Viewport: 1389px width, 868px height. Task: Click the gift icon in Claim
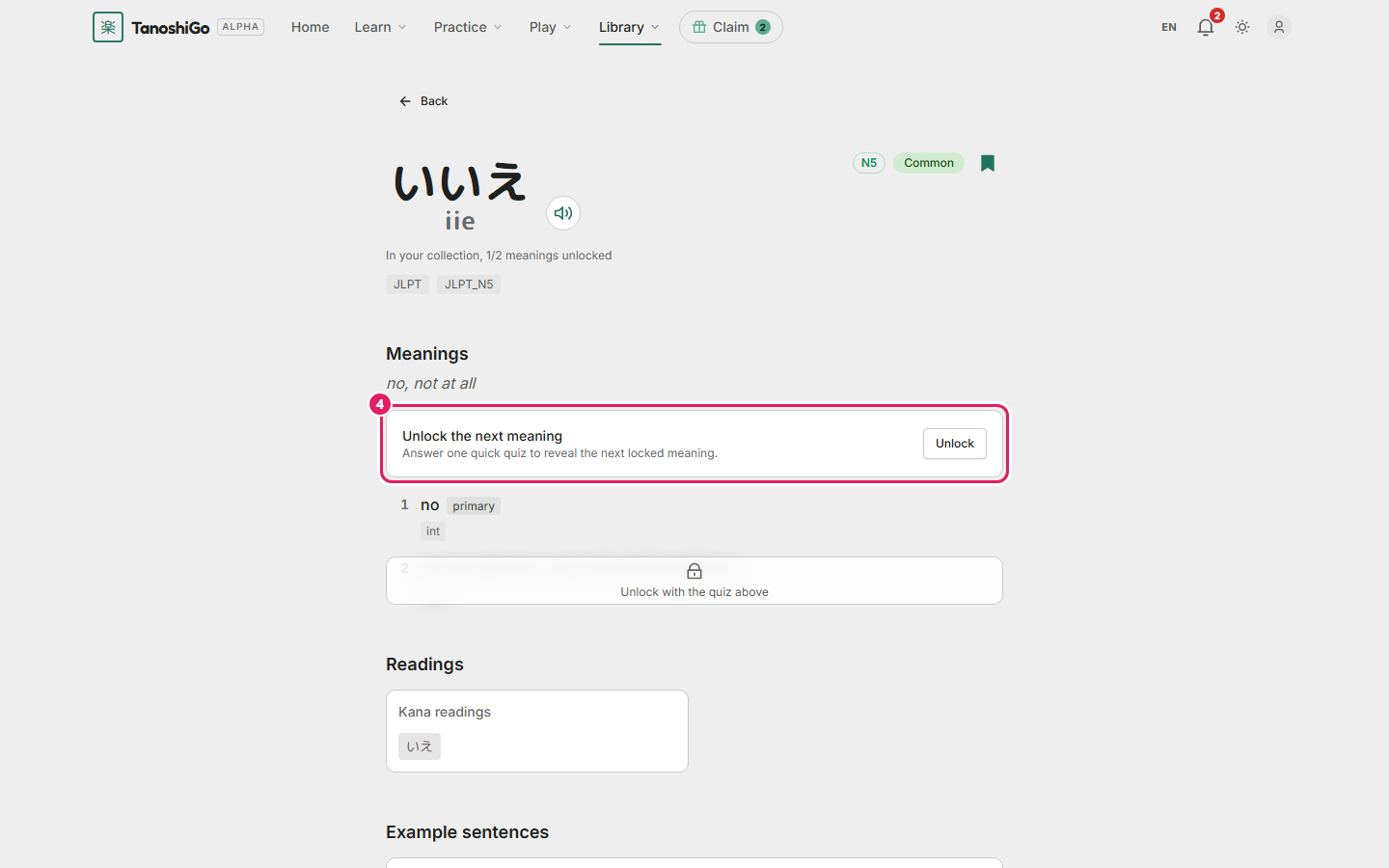point(699,27)
